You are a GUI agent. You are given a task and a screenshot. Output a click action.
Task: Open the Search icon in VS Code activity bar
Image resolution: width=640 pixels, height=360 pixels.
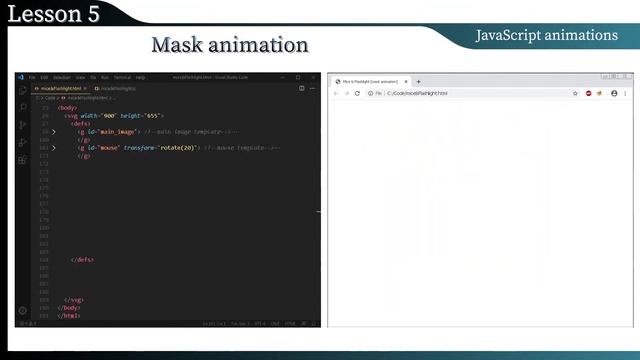pyautogui.click(x=23, y=107)
